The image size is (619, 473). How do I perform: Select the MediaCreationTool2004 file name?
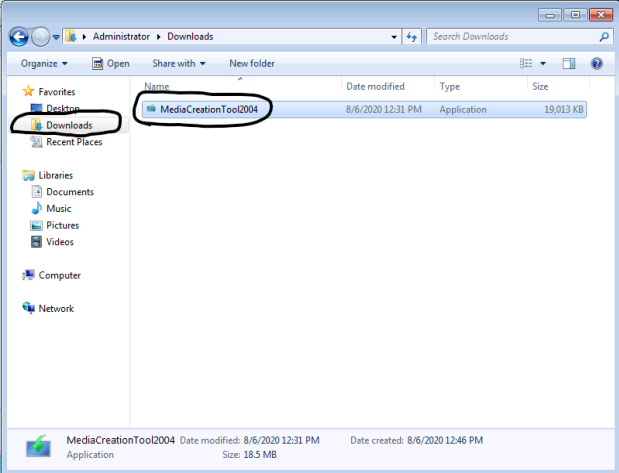(209, 109)
